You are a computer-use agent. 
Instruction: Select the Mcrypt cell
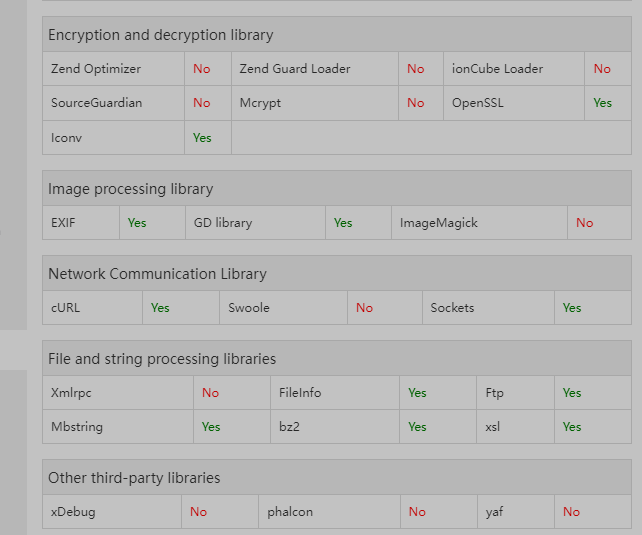pos(261,103)
